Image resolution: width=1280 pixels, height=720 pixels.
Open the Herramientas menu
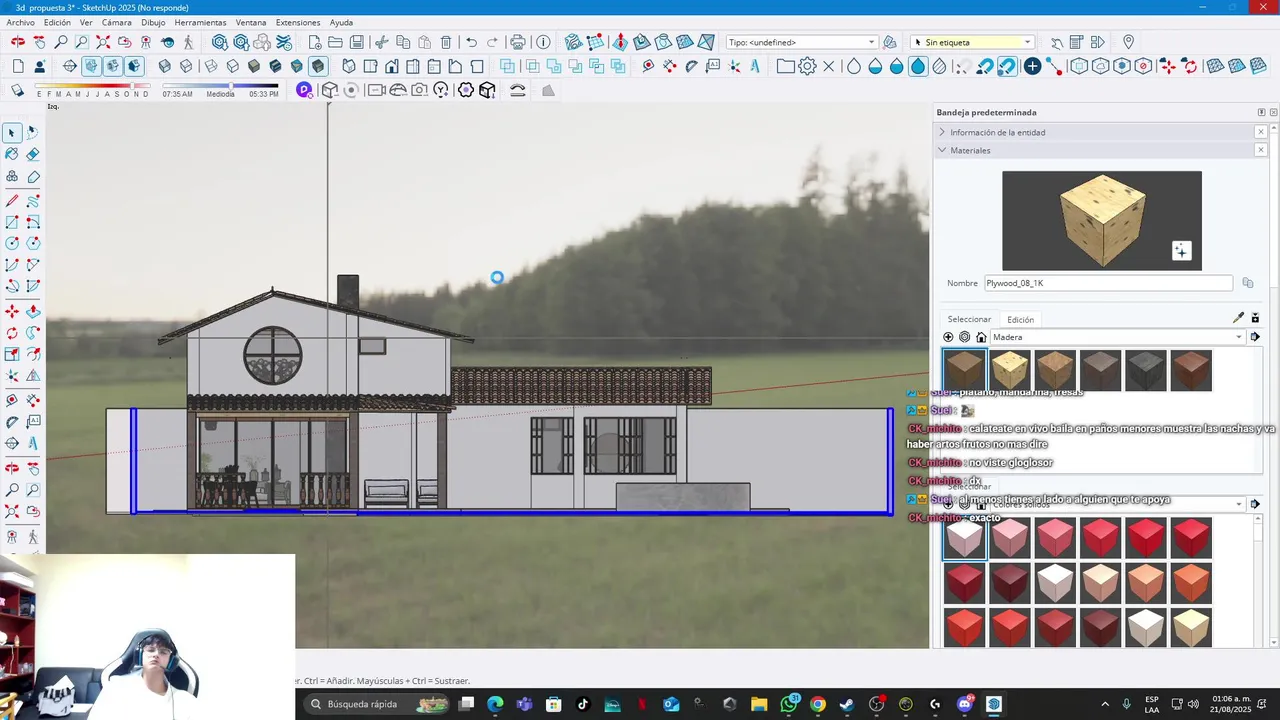coord(200,22)
